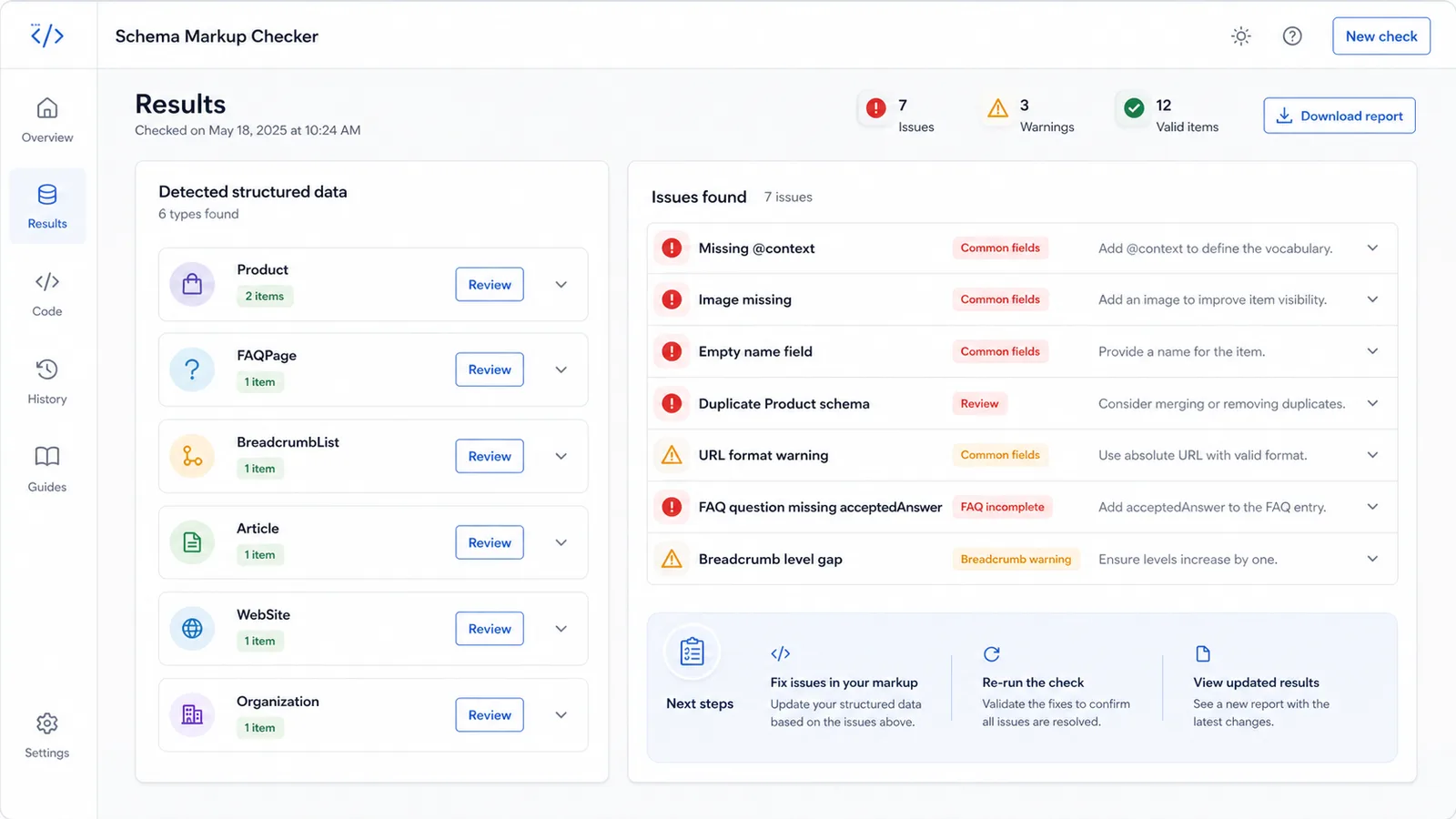The width and height of the screenshot is (1456, 819).
Task: Expand the Breadcrumb level gap row chevron
Action: click(x=1372, y=559)
